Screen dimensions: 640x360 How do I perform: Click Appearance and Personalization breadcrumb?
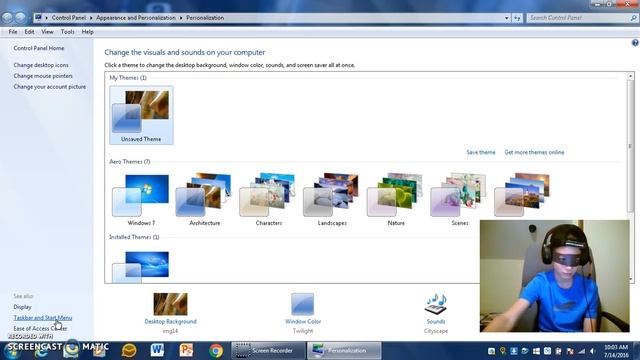coord(136,18)
